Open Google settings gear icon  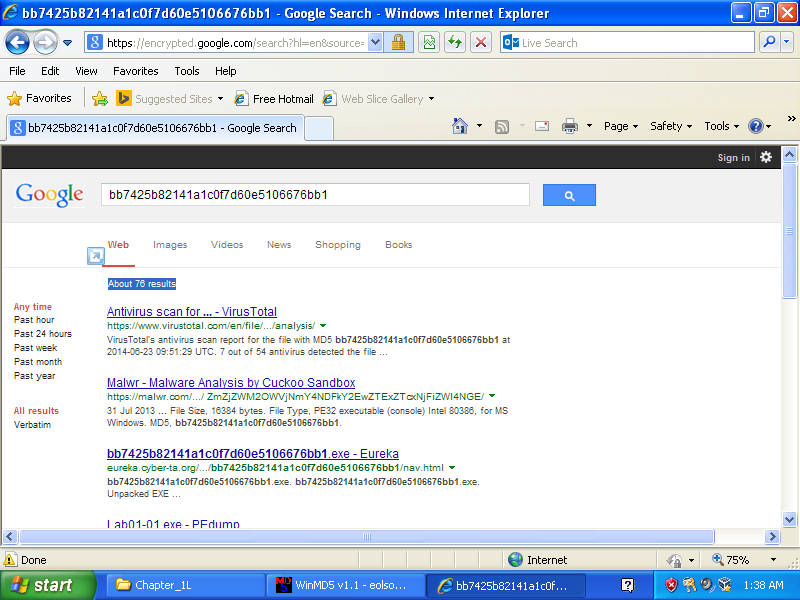[x=766, y=157]
